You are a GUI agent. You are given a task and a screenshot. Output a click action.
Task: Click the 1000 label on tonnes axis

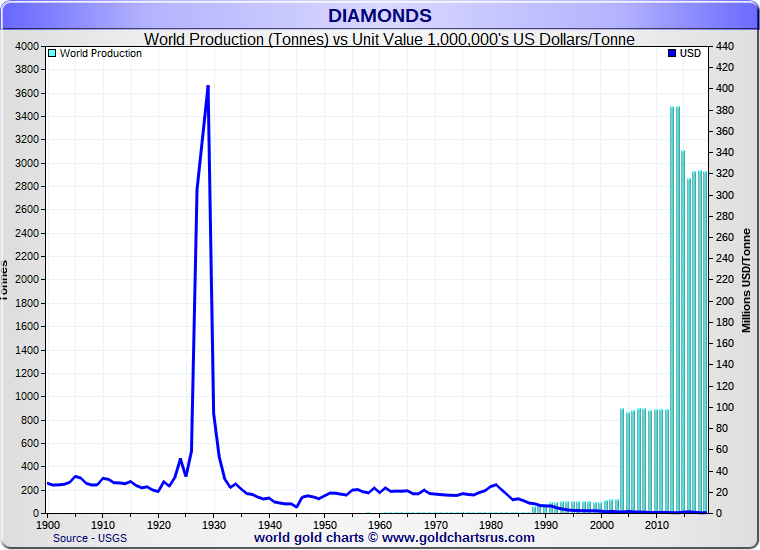pyautogui.click(x=27, y=396)
